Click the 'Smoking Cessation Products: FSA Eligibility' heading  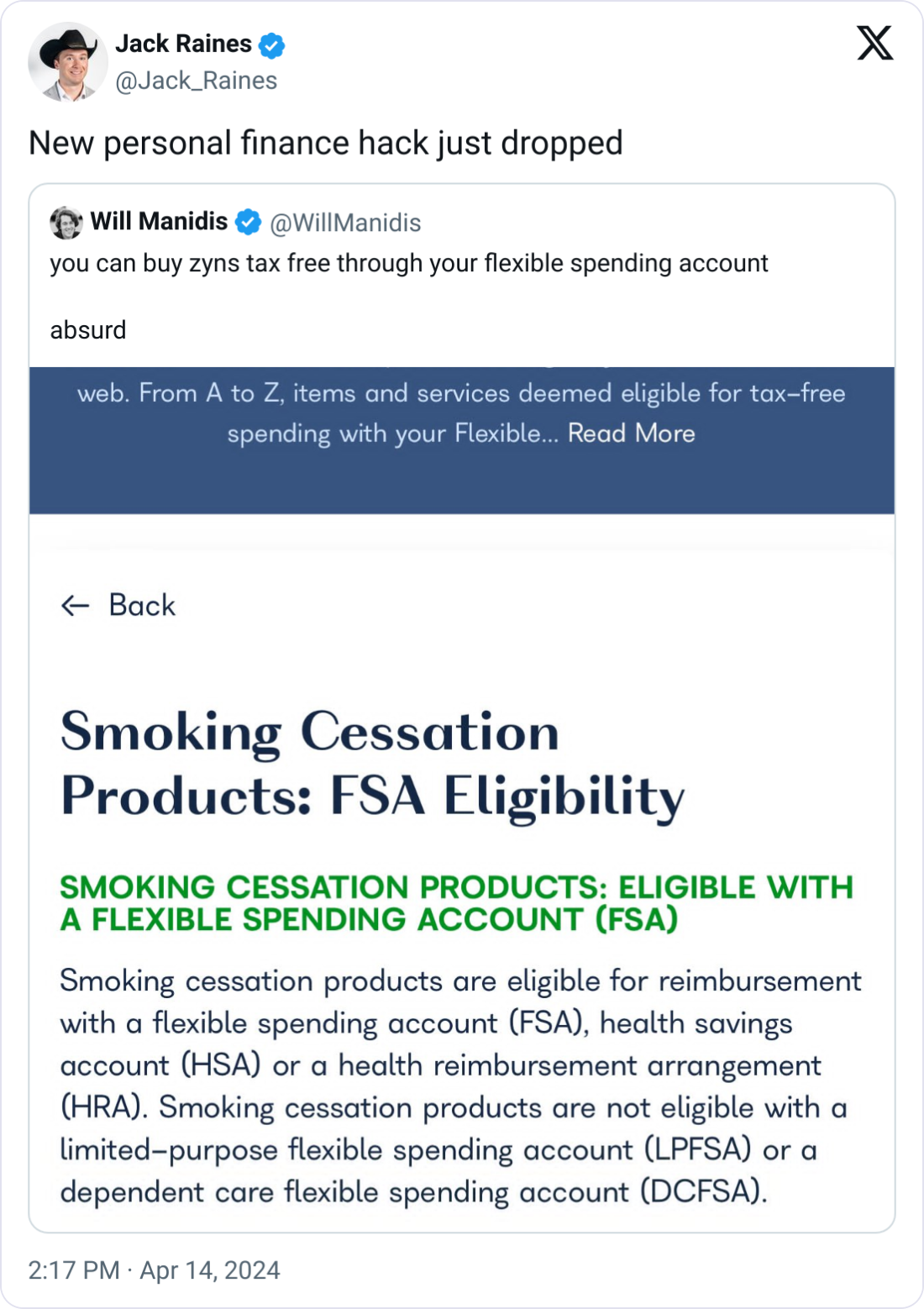point(372,763)
